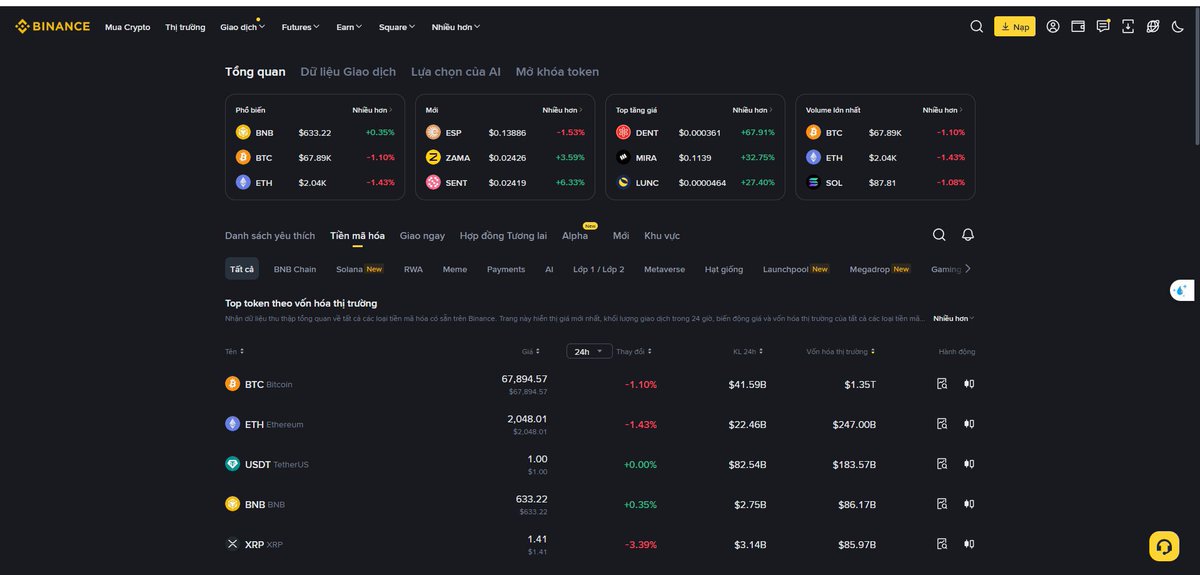
Task: Sort by Vốn hóa thị trường column
Action: point(841,351)
